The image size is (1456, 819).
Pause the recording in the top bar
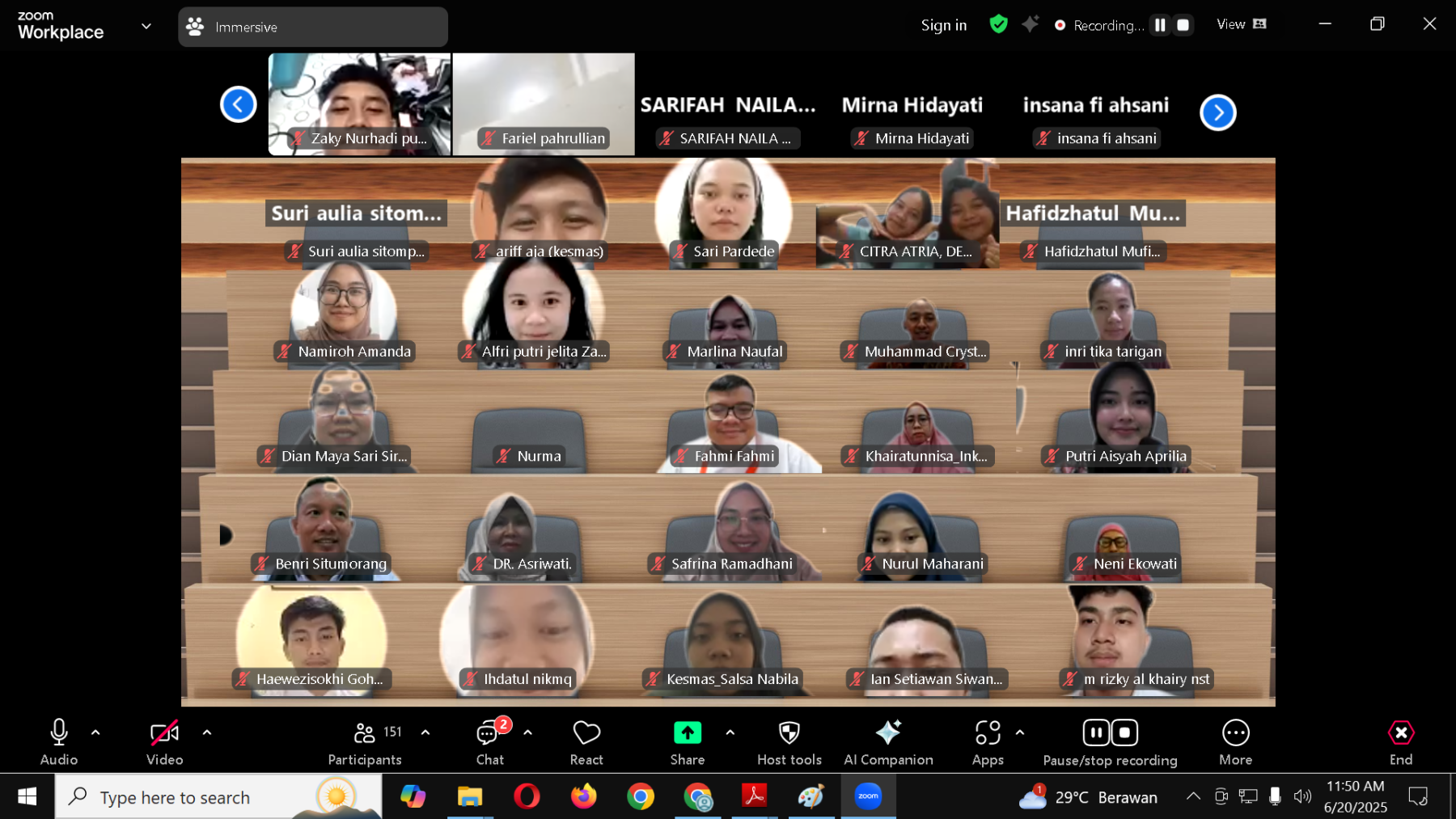1160,25
